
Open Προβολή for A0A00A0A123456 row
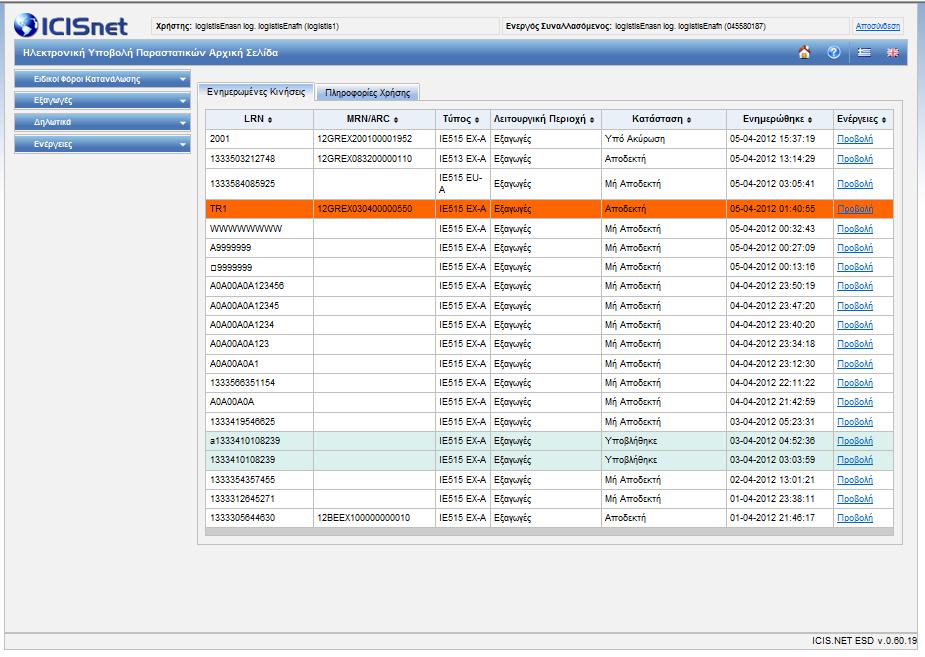click(x=855, y=286)
